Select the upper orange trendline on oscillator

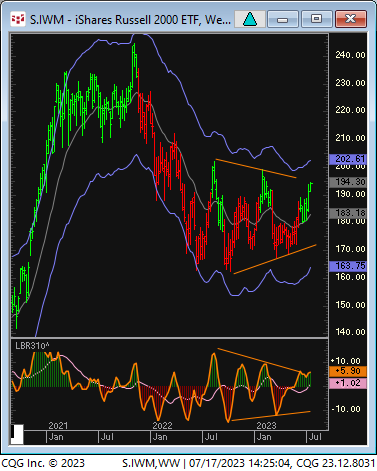click(x=259, y=360)
